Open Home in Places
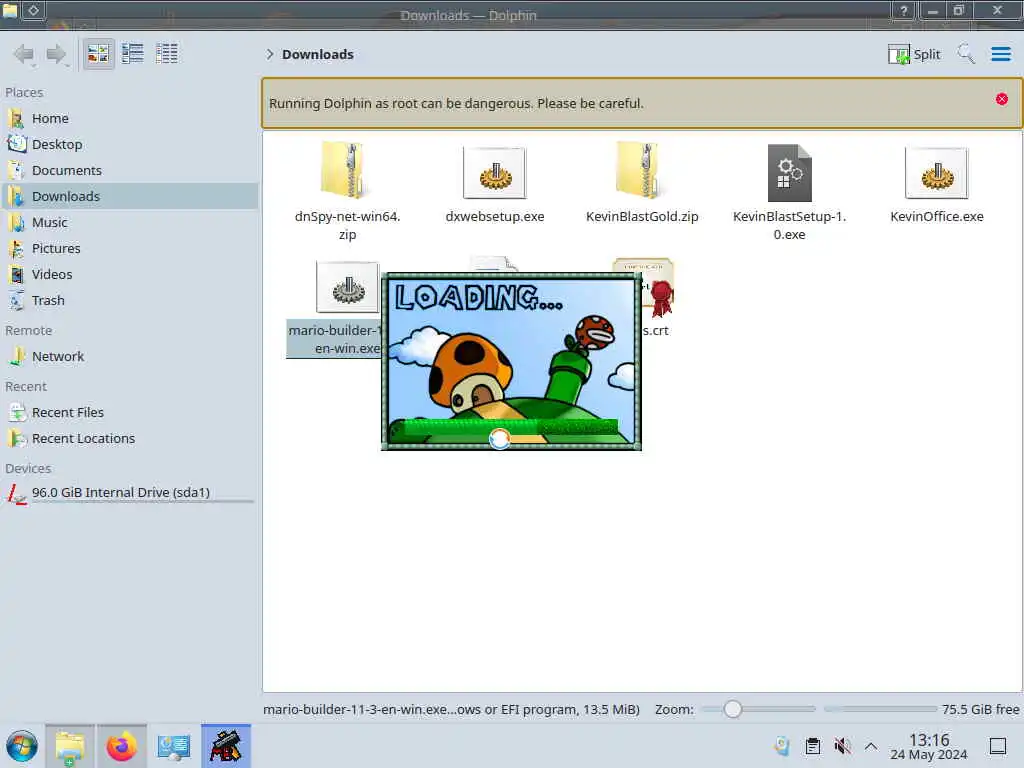The image size is (1024, 768). (x=129, y=118)
